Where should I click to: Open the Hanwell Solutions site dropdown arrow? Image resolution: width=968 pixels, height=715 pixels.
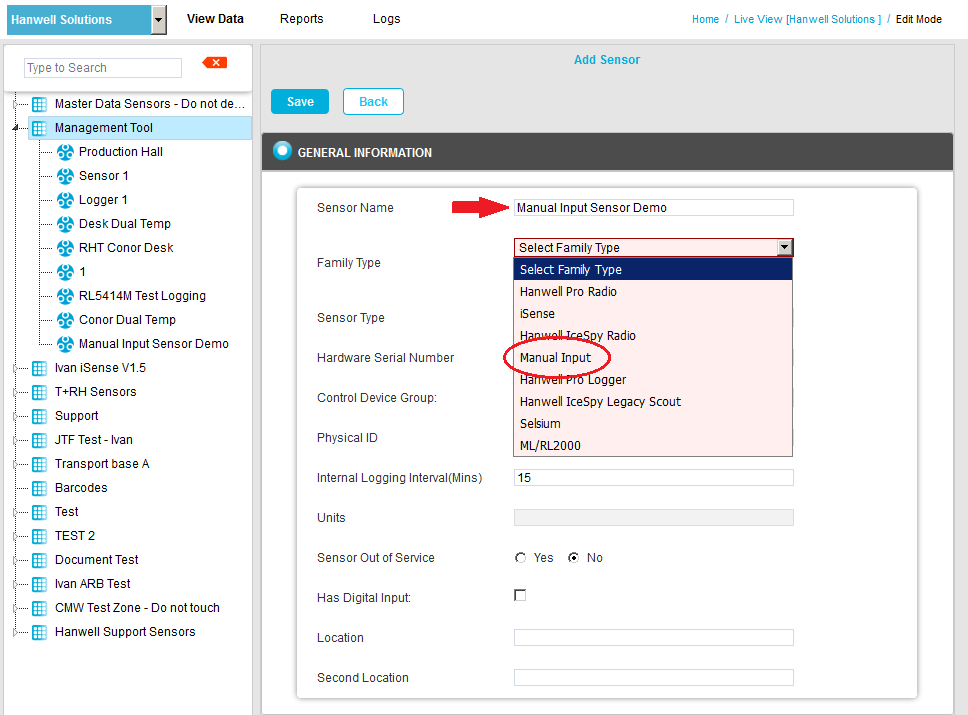click(x=159, y=20)
